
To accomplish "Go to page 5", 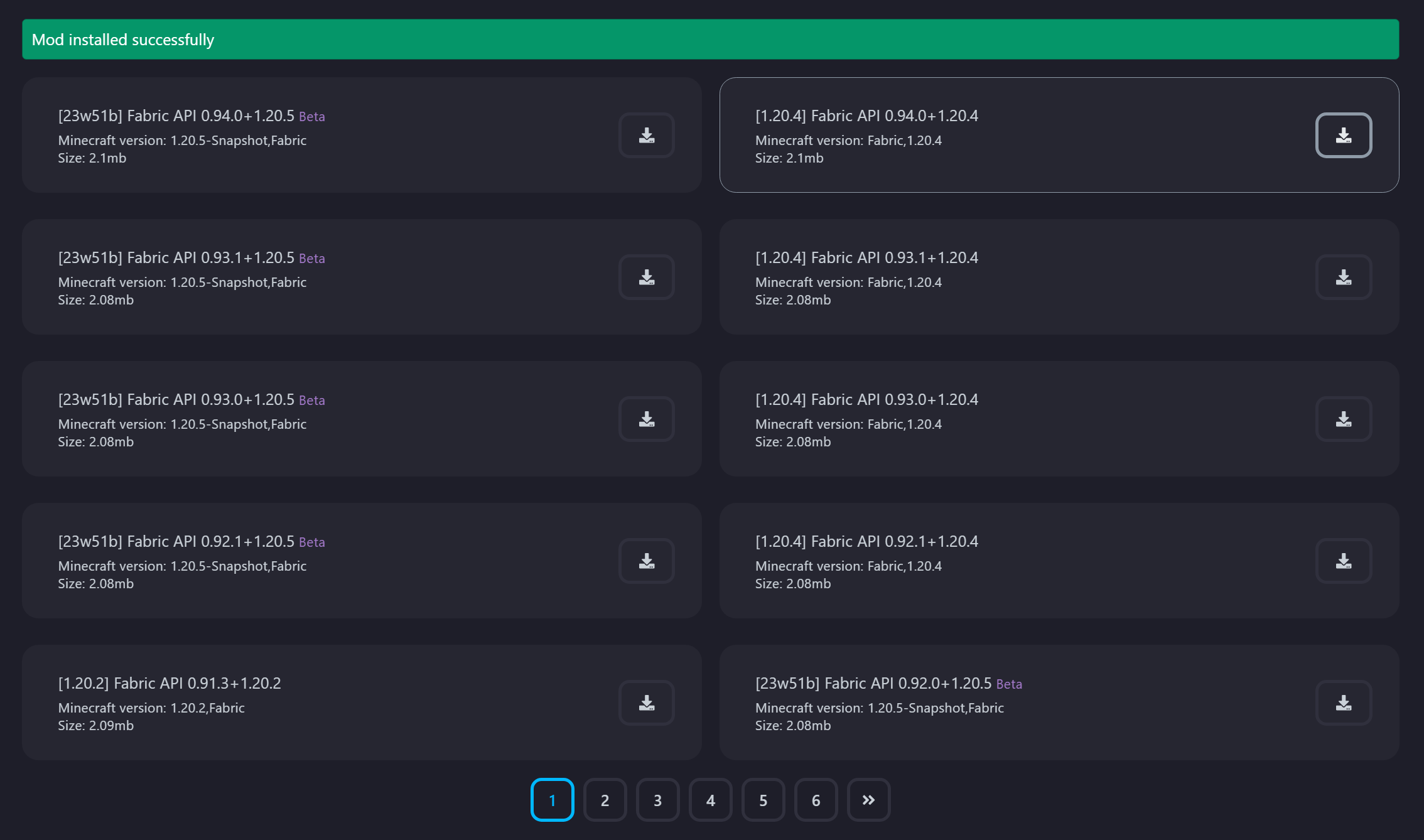I will (x=763, y=800).
